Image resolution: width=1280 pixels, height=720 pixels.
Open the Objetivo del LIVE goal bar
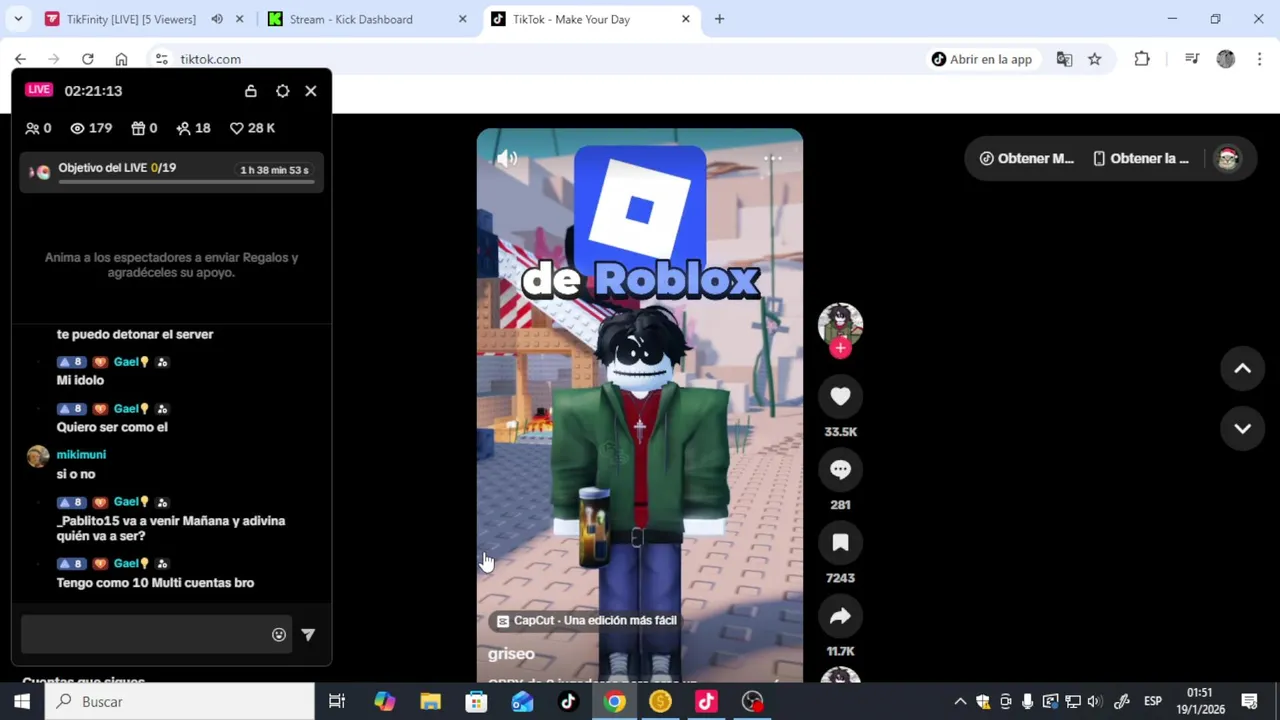point(171,171)
